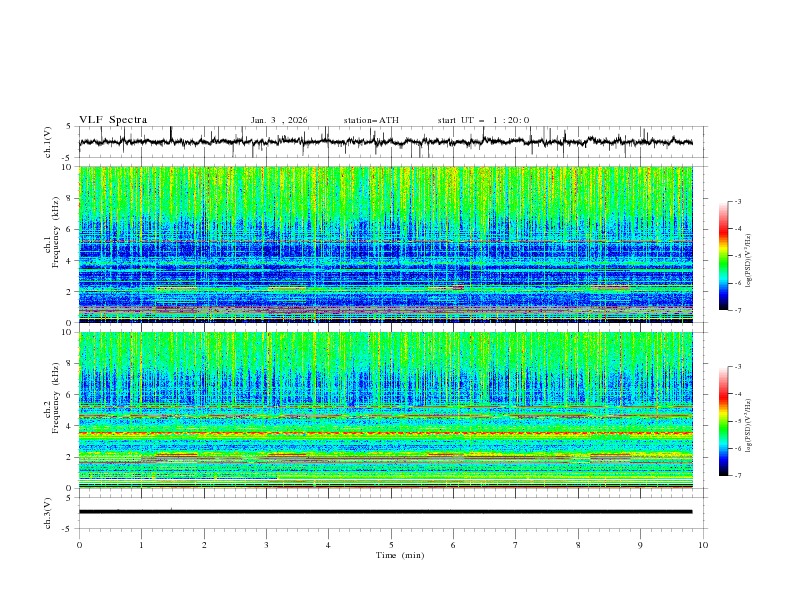
Task: Click the ch.1(V) waveform trace panel
Action: pos(390,142)
